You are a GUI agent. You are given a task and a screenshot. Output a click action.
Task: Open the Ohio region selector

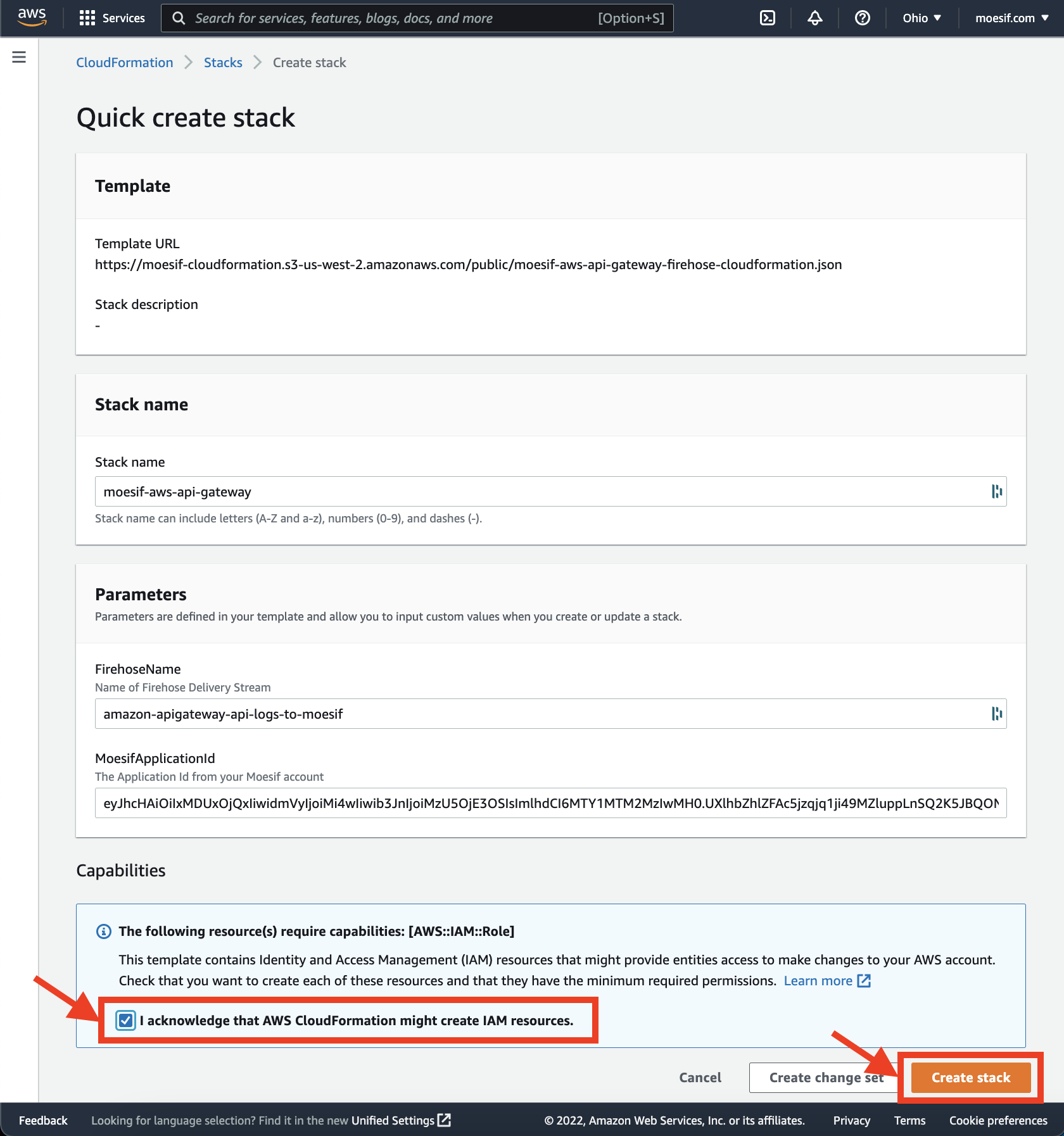click(x=921, y=18)
